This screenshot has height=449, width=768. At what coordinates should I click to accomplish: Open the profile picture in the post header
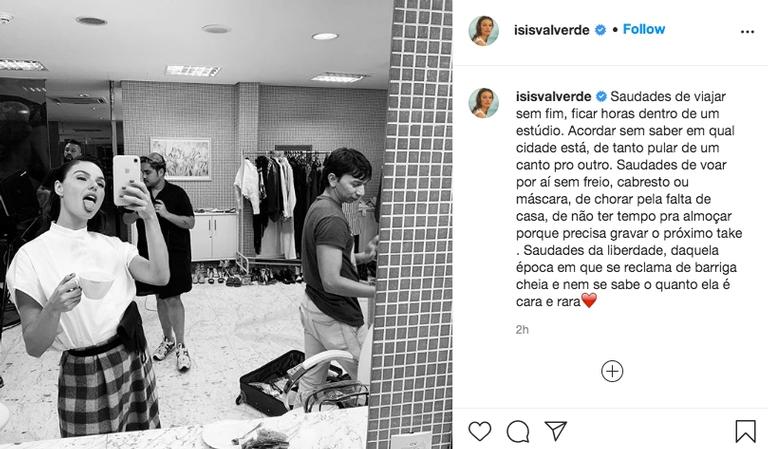coord(483,30)
